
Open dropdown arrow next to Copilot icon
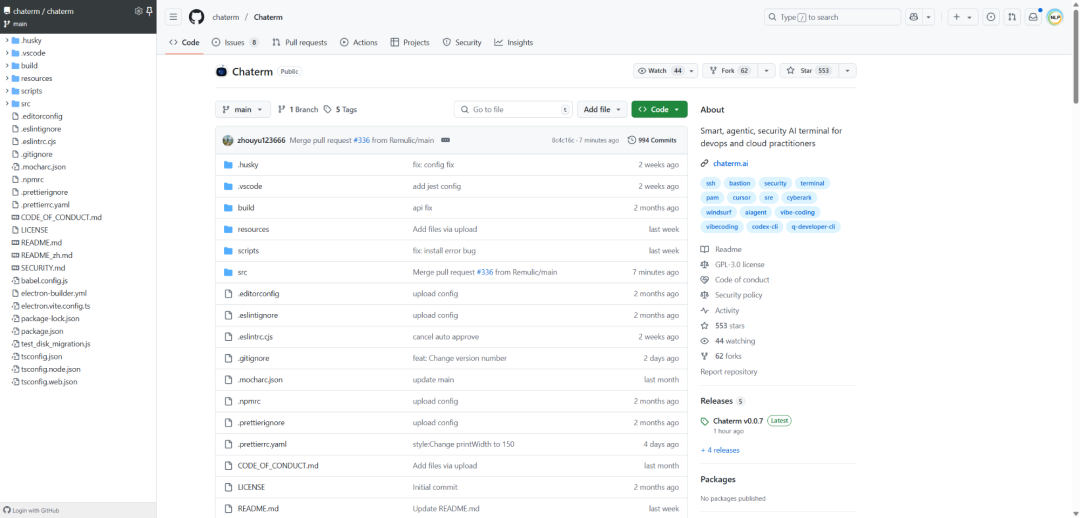(928, 17)
